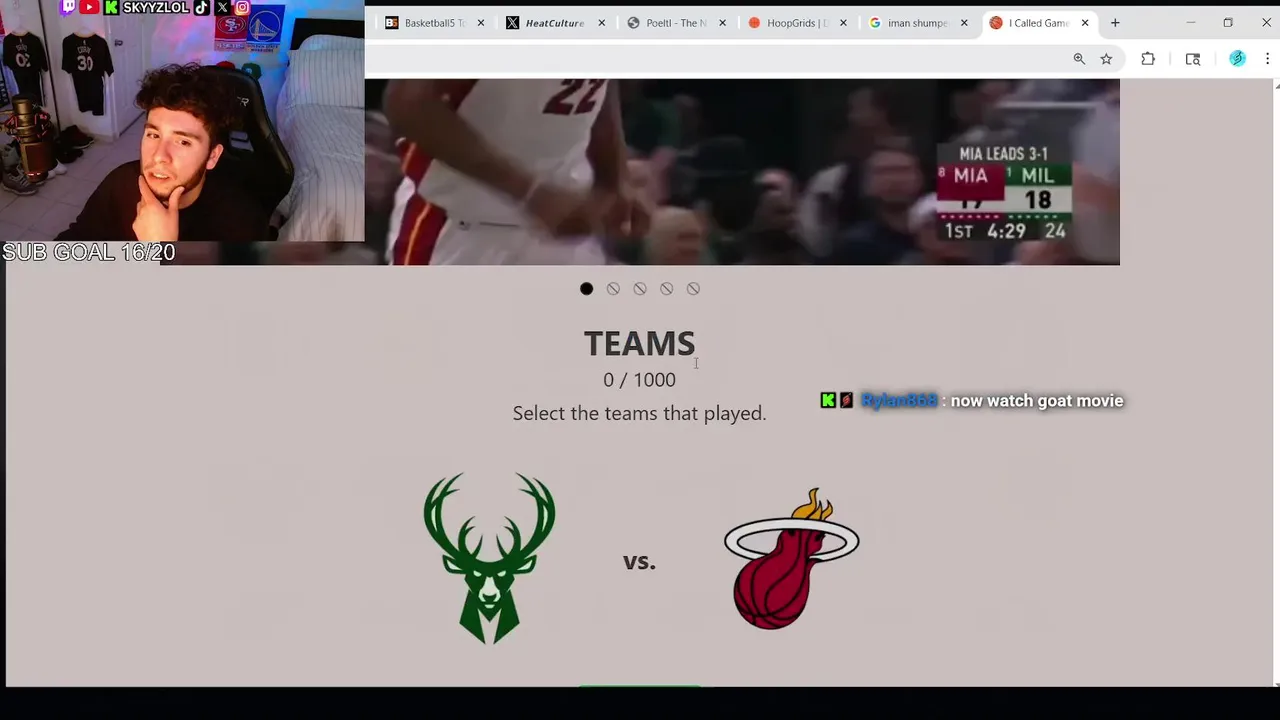Select the fourth round indicator dot
The image size is (1280, 720).
(x=666, y=289)
